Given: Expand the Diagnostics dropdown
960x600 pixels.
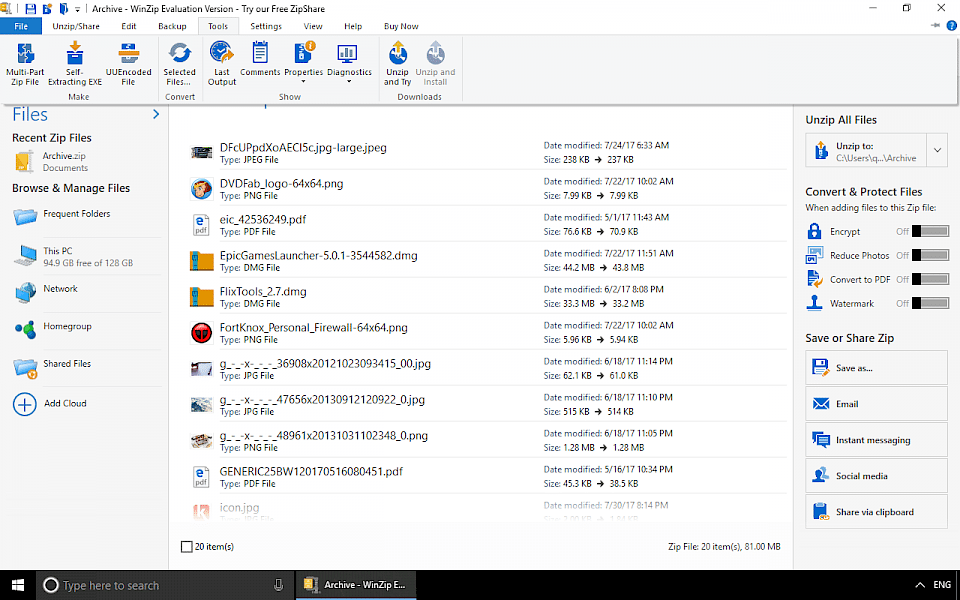Looking at the screenshot, I should 350,81.
